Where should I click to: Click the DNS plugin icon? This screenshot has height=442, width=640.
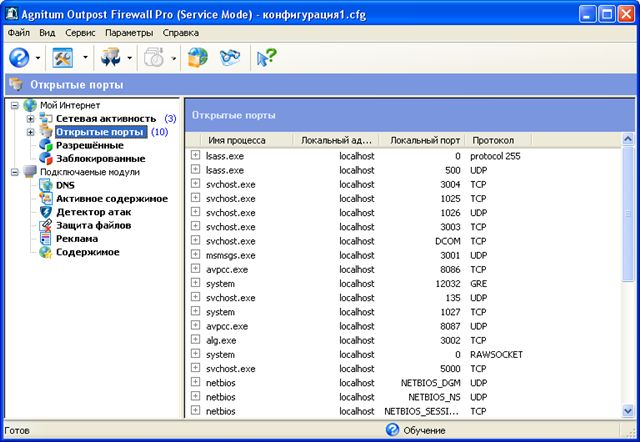point(46,185)
